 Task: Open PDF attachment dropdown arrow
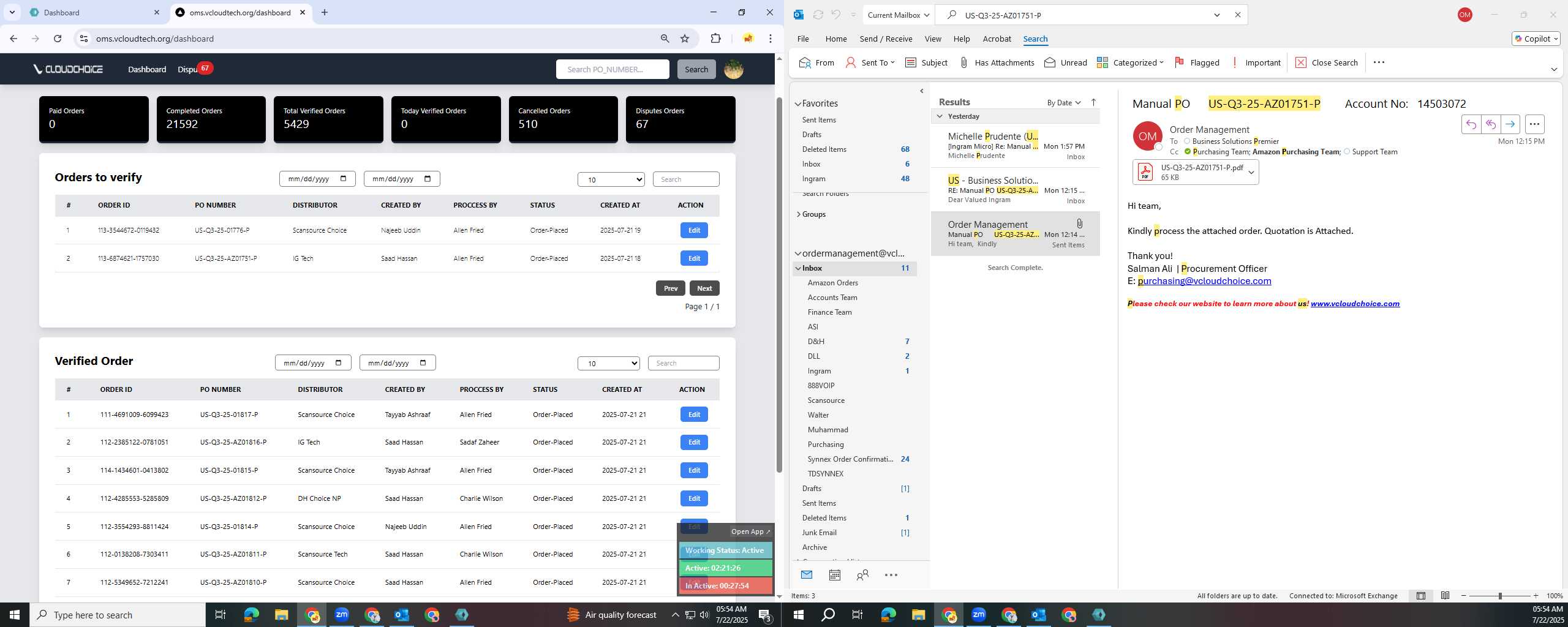tap(1251, 173)
